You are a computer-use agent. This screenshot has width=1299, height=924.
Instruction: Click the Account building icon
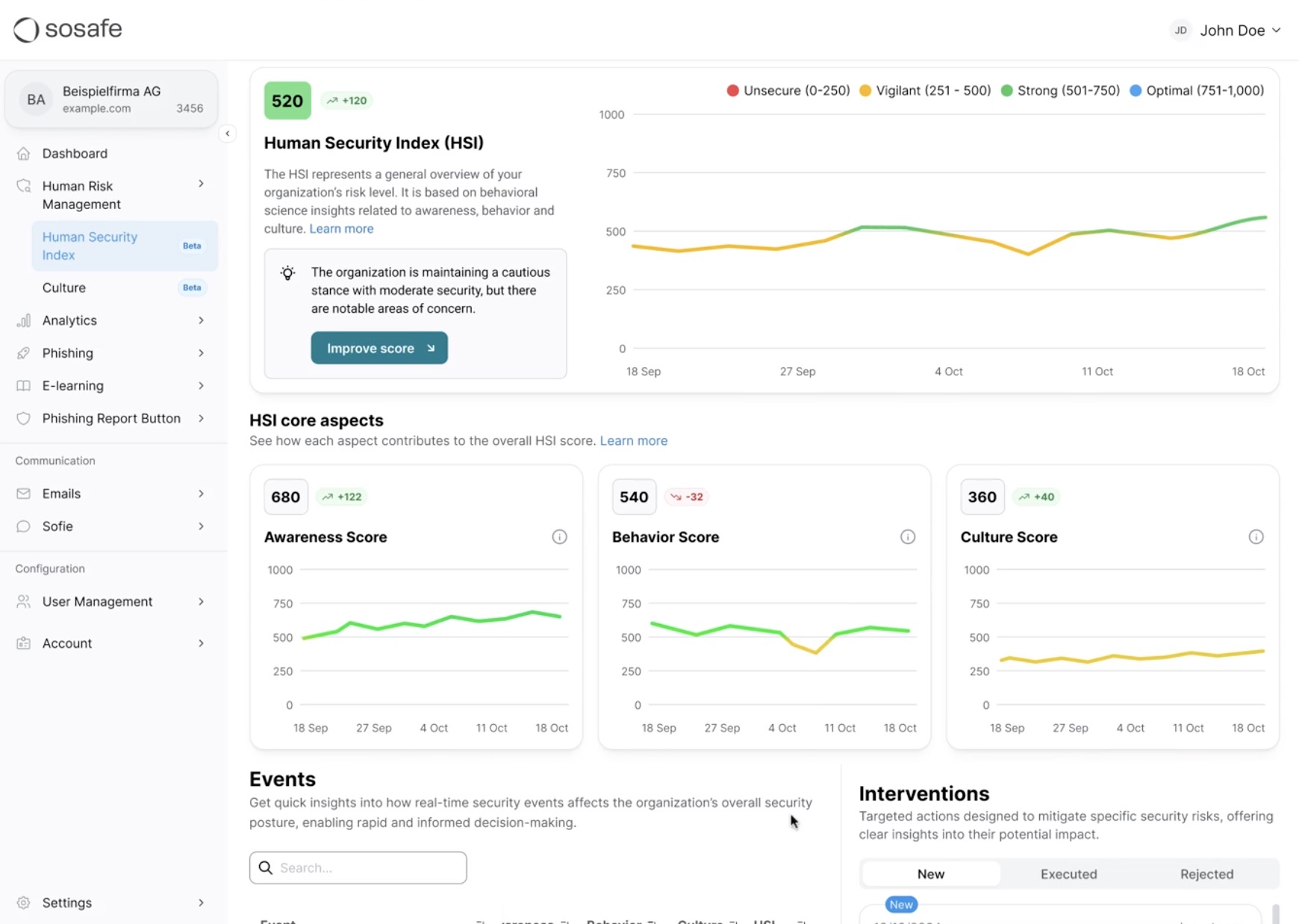(x=24, y=643)
